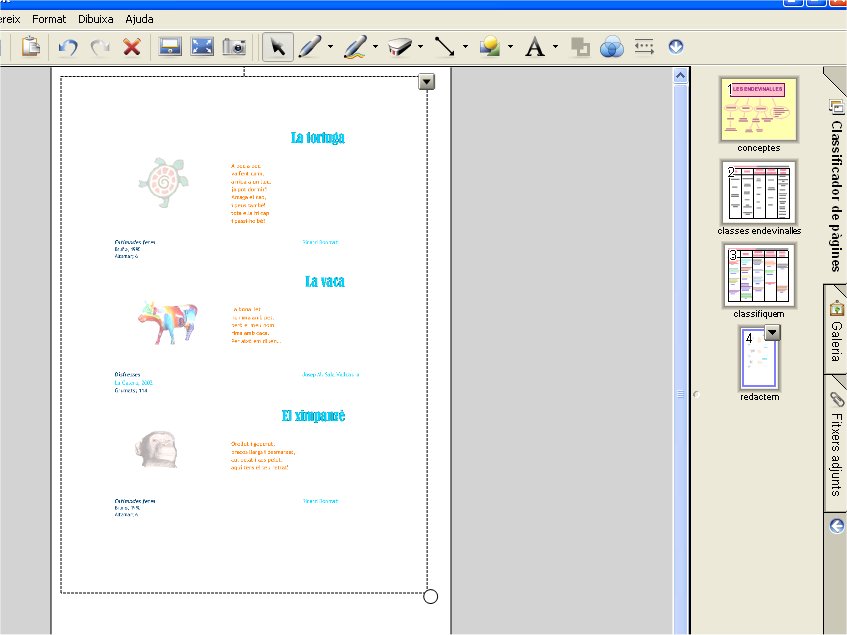Screen dimensions: 847x635
Task: Move toolbar with blue down-arrow icon
Action: [x=676, y=47]
